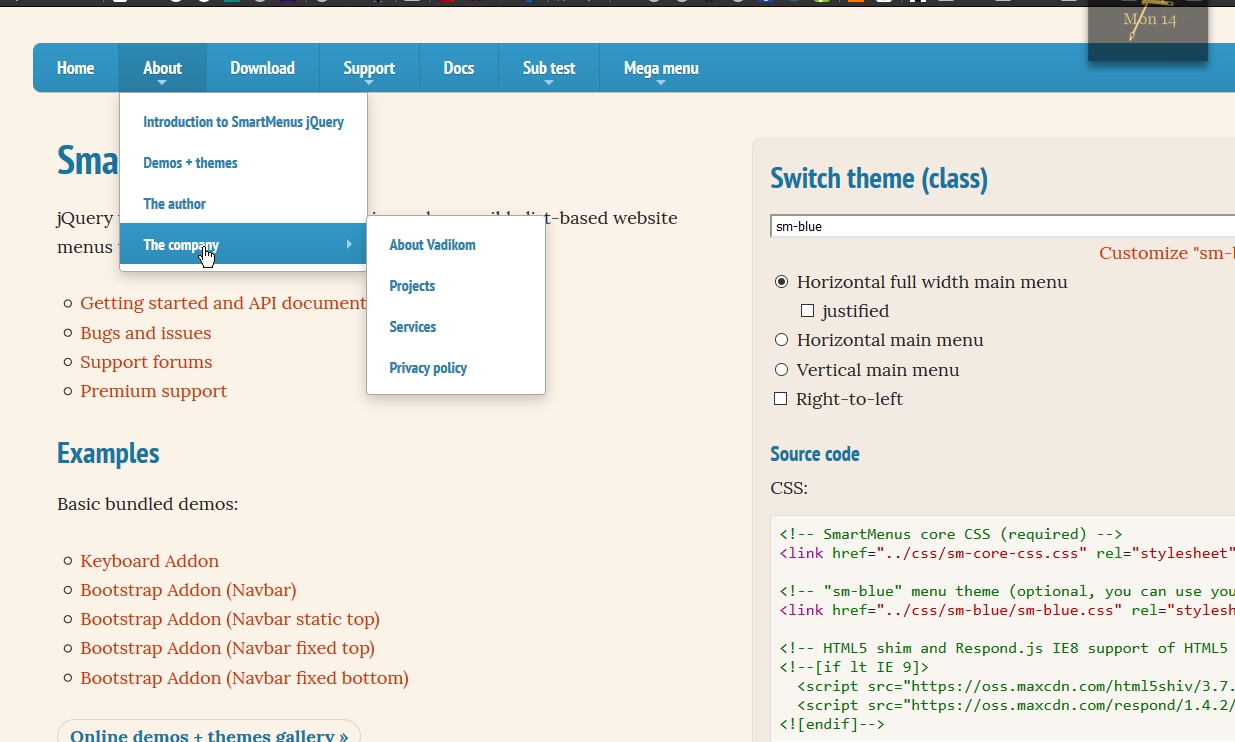Open the Home navigation menu item

pyautogui.click(x=75, y=68)
